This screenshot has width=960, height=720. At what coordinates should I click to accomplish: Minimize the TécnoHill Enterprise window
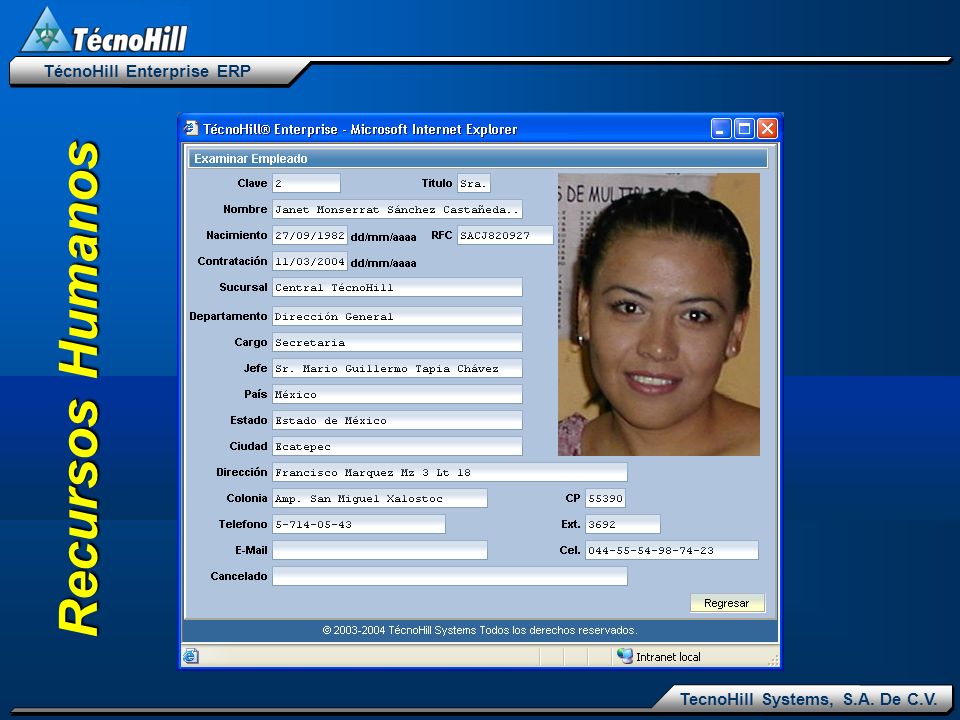tap(721, 129)
